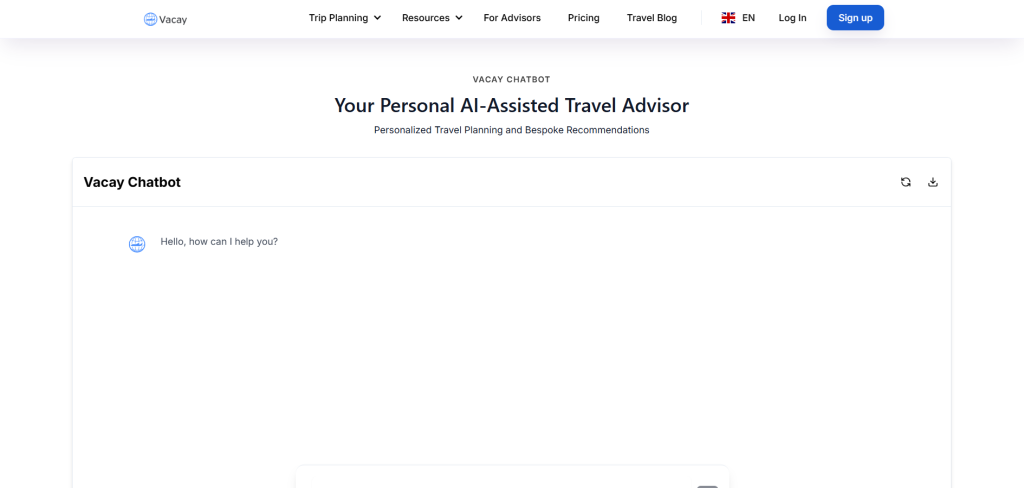1024x488 pixels.
Task: Click the "Vacay Chatbot" panel title
Action: [132, 182]
